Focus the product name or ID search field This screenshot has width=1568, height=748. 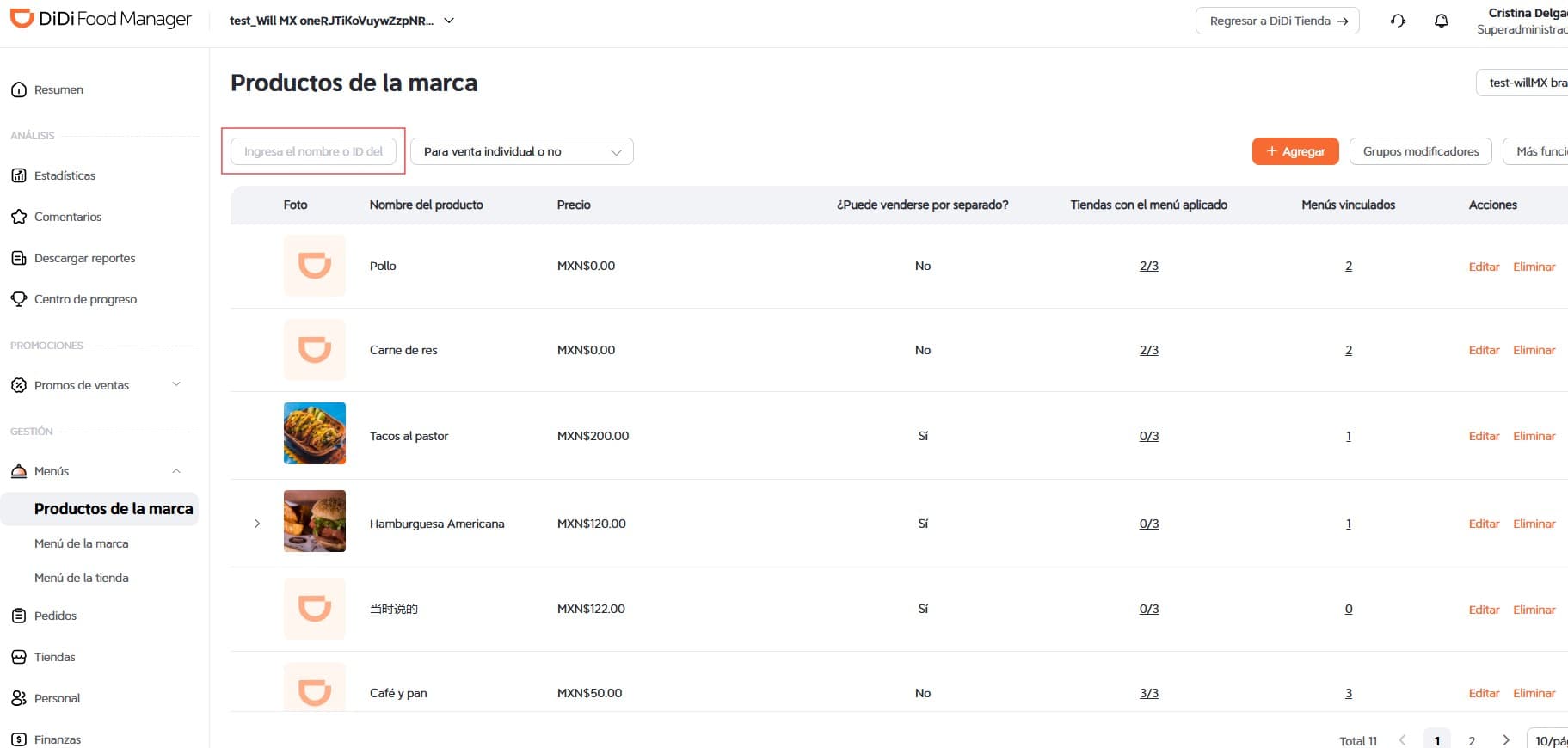[x=313, y=151]
